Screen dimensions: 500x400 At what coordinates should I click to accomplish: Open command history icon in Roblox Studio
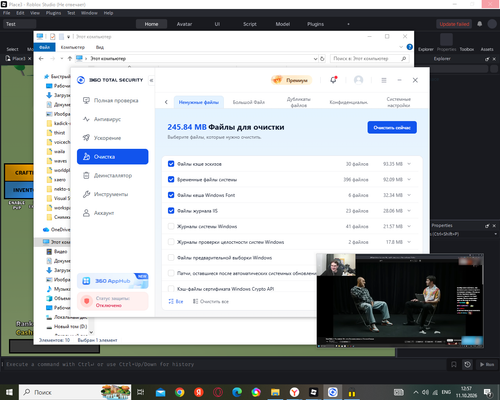tap(467, 364)
